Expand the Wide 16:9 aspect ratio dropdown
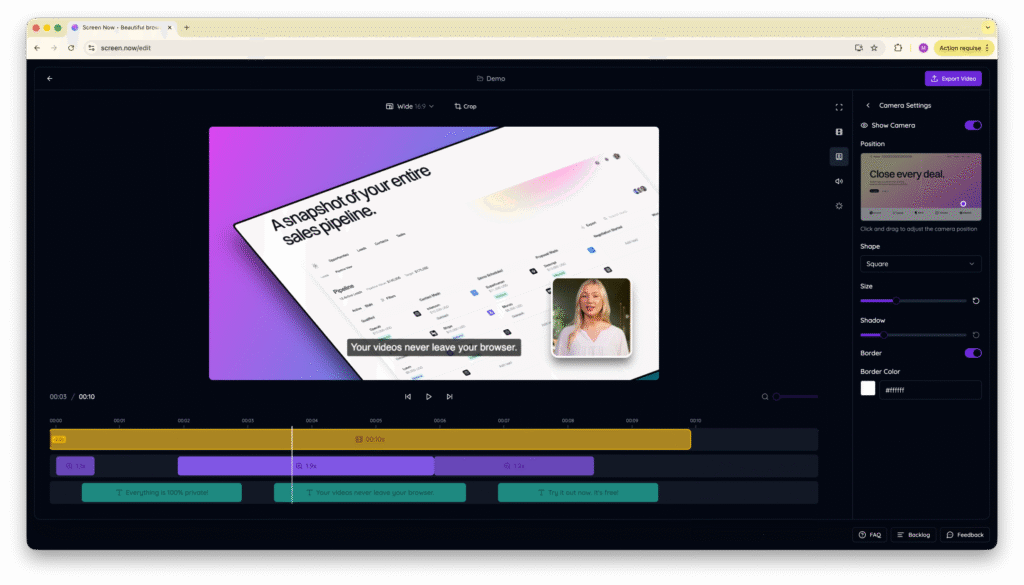This screenshot has height=585, width=1024. pyautogui.click(x=410, y=106)
